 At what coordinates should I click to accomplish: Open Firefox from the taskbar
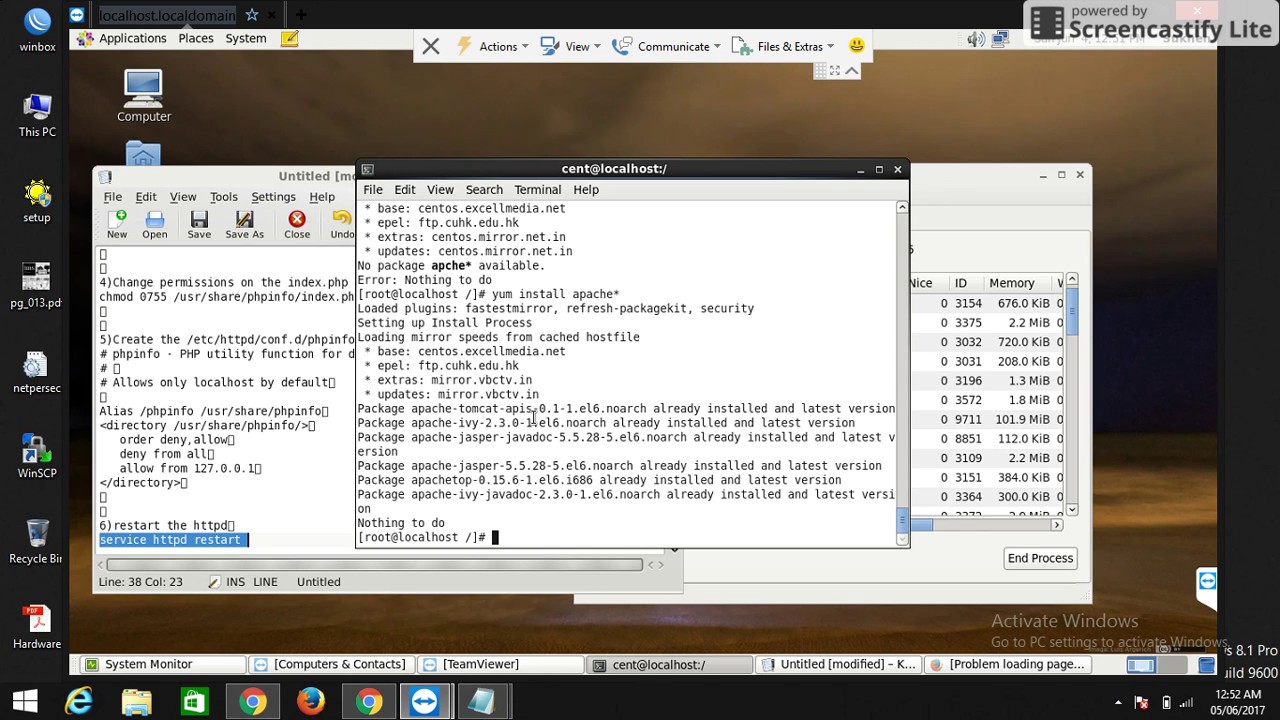click(310, 702)
